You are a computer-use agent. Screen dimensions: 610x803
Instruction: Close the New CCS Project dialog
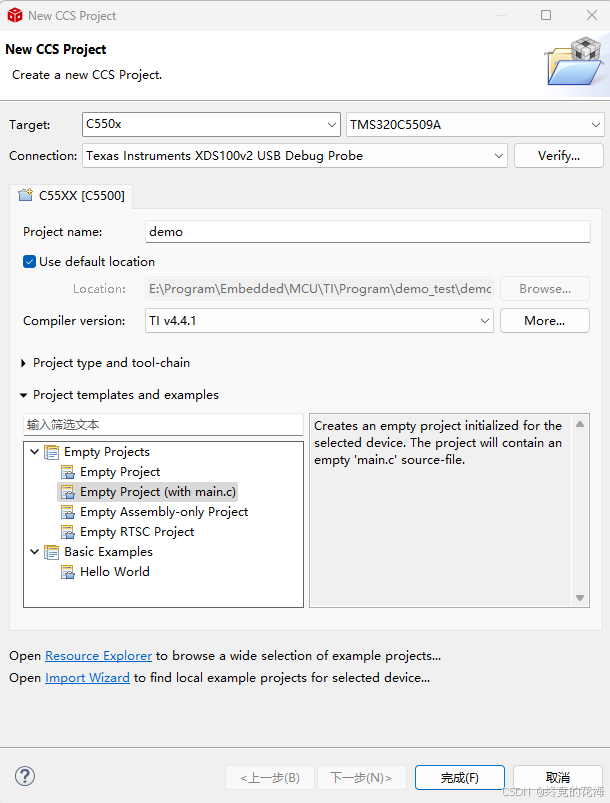tap(592, 15)
